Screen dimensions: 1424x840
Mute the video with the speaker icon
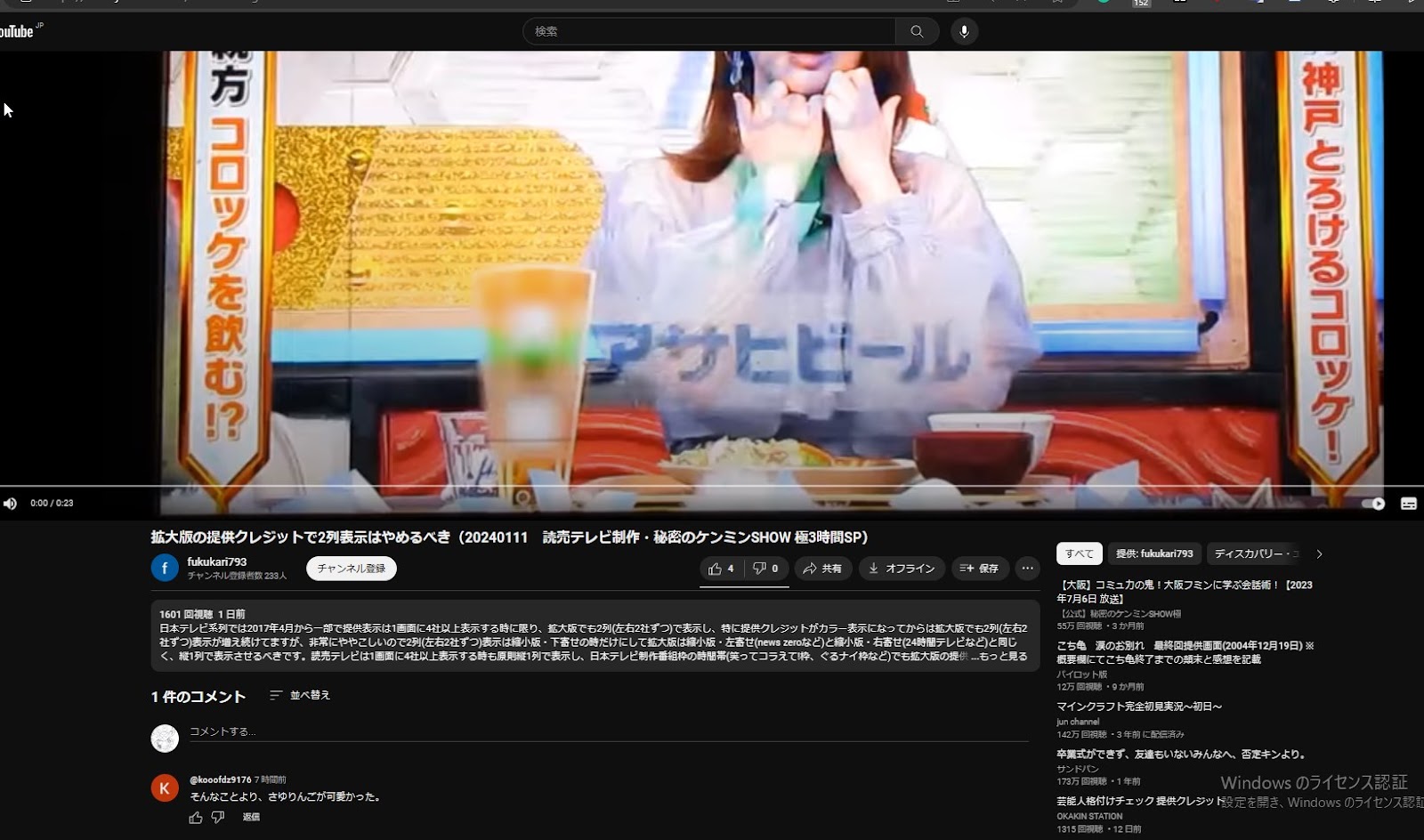pyautogui.click(x=10, y=504)
